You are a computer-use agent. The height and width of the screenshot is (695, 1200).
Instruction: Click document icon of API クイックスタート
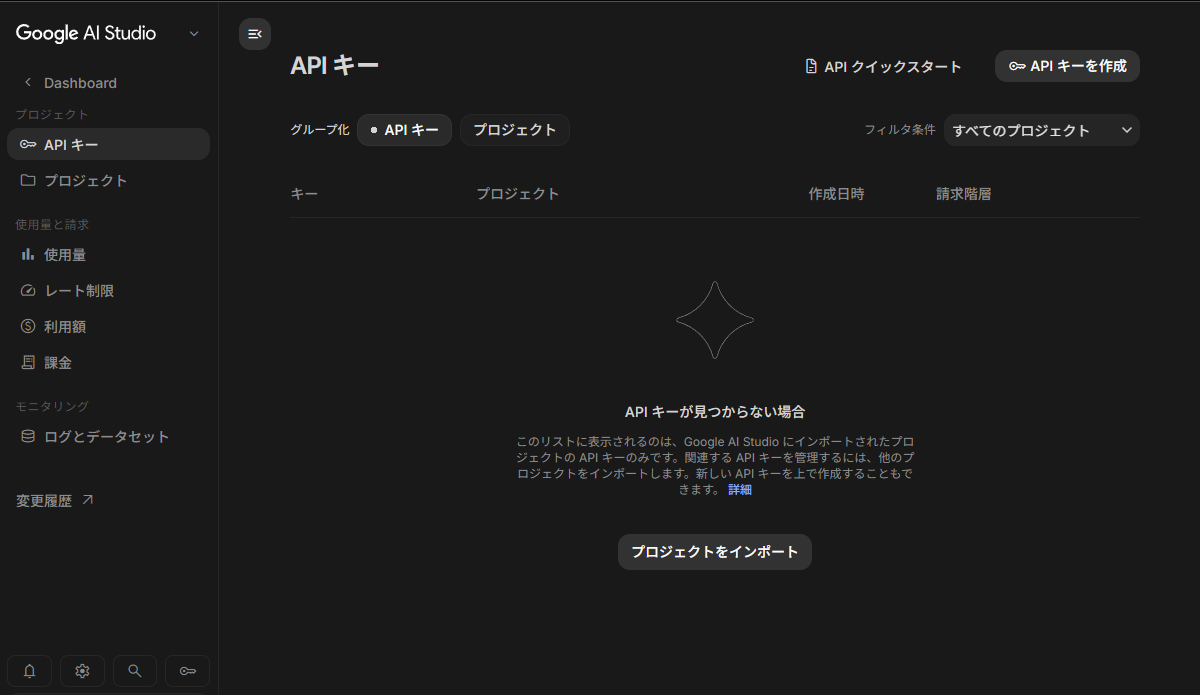tap(811, 66)
